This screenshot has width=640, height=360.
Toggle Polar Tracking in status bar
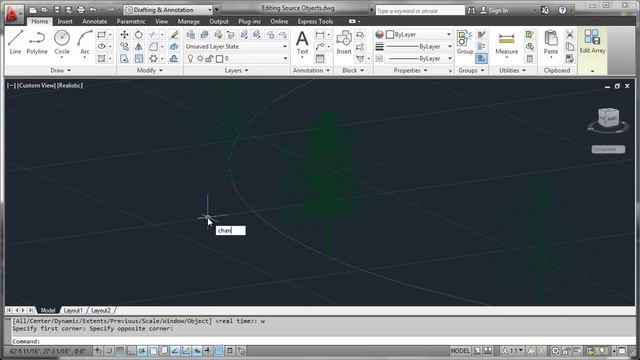[142, 351]
